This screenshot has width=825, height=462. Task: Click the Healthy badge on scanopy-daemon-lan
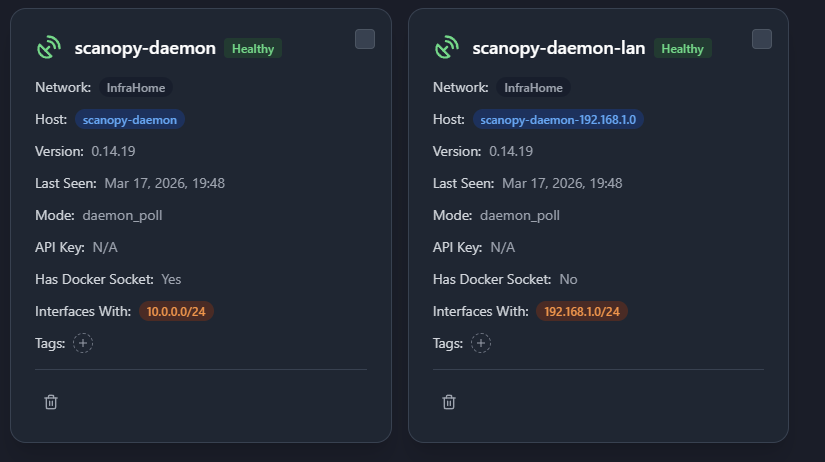[682, 48]
